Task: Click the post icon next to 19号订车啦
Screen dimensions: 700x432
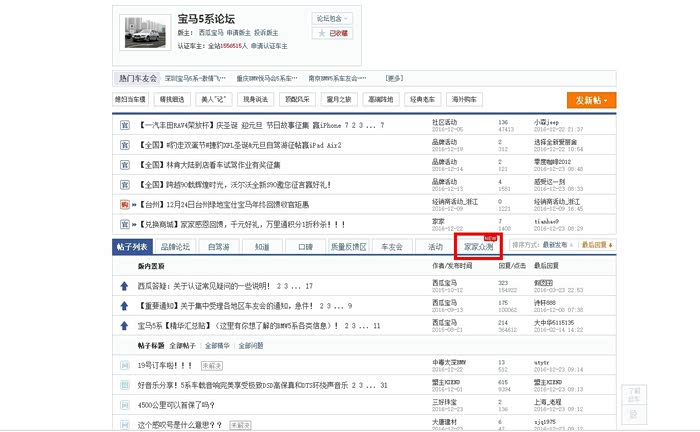Action: coord(124,365)
